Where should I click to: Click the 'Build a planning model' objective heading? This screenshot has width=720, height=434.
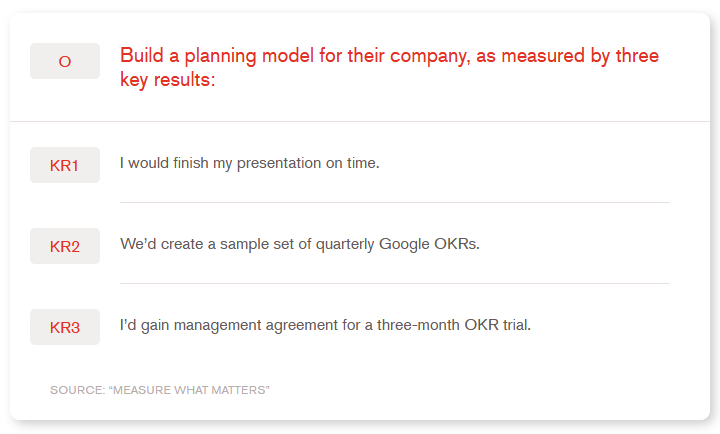click(389, 56)
